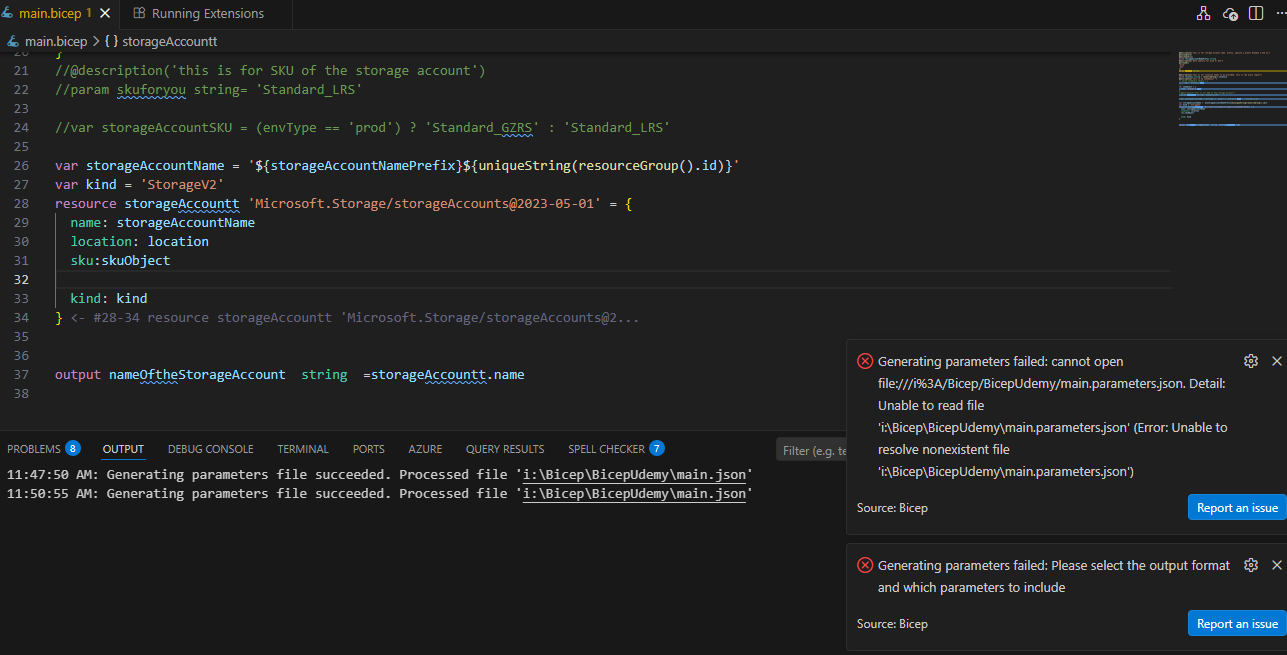Viewport: 1287px width, 655px height.
Task: Click 'skuObject' on line 31
Action: (135, 261)
